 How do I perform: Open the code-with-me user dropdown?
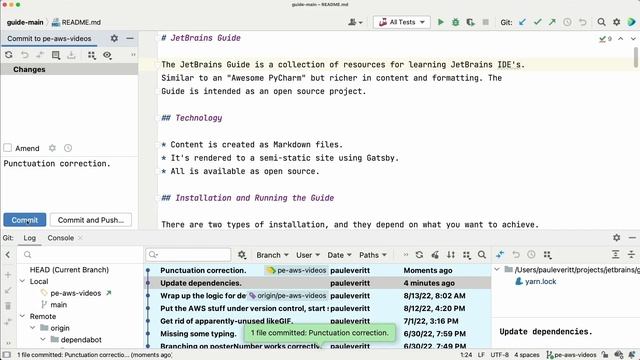355,22
